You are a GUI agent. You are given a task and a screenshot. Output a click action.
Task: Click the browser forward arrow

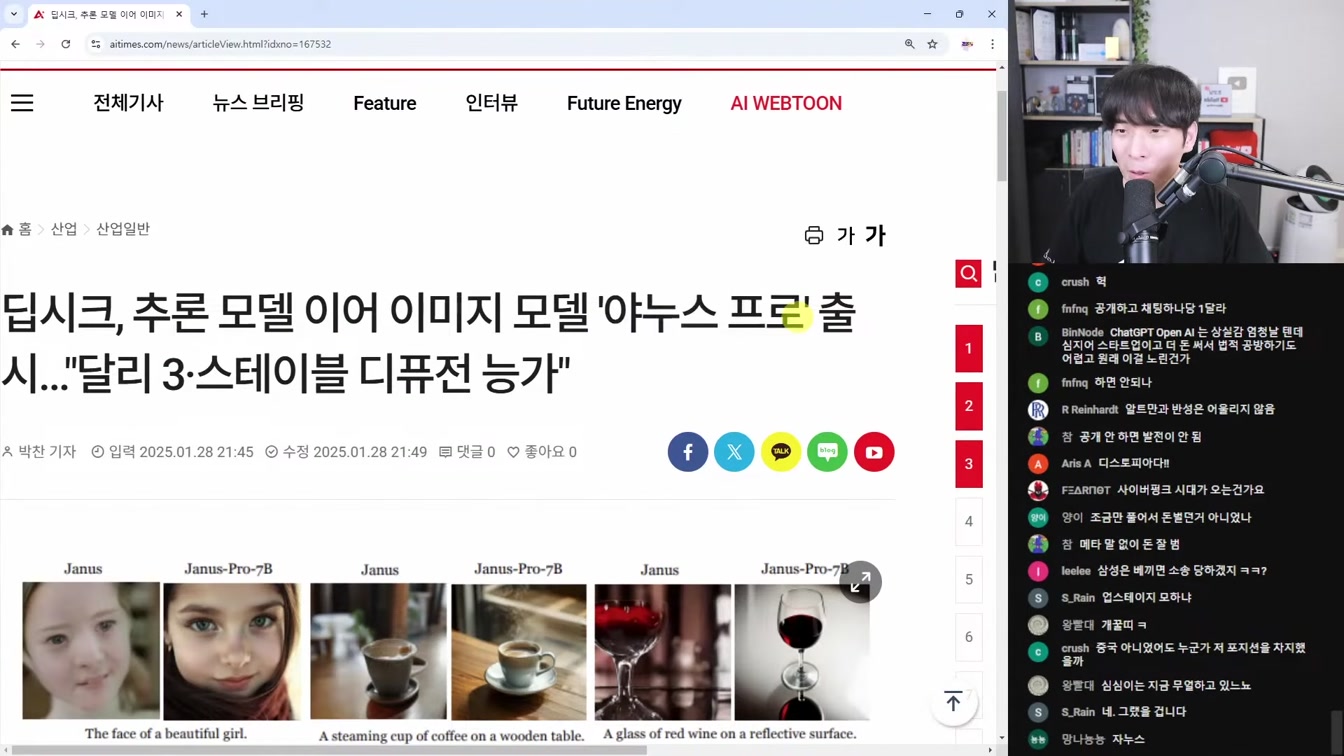[x=40, y=44]
